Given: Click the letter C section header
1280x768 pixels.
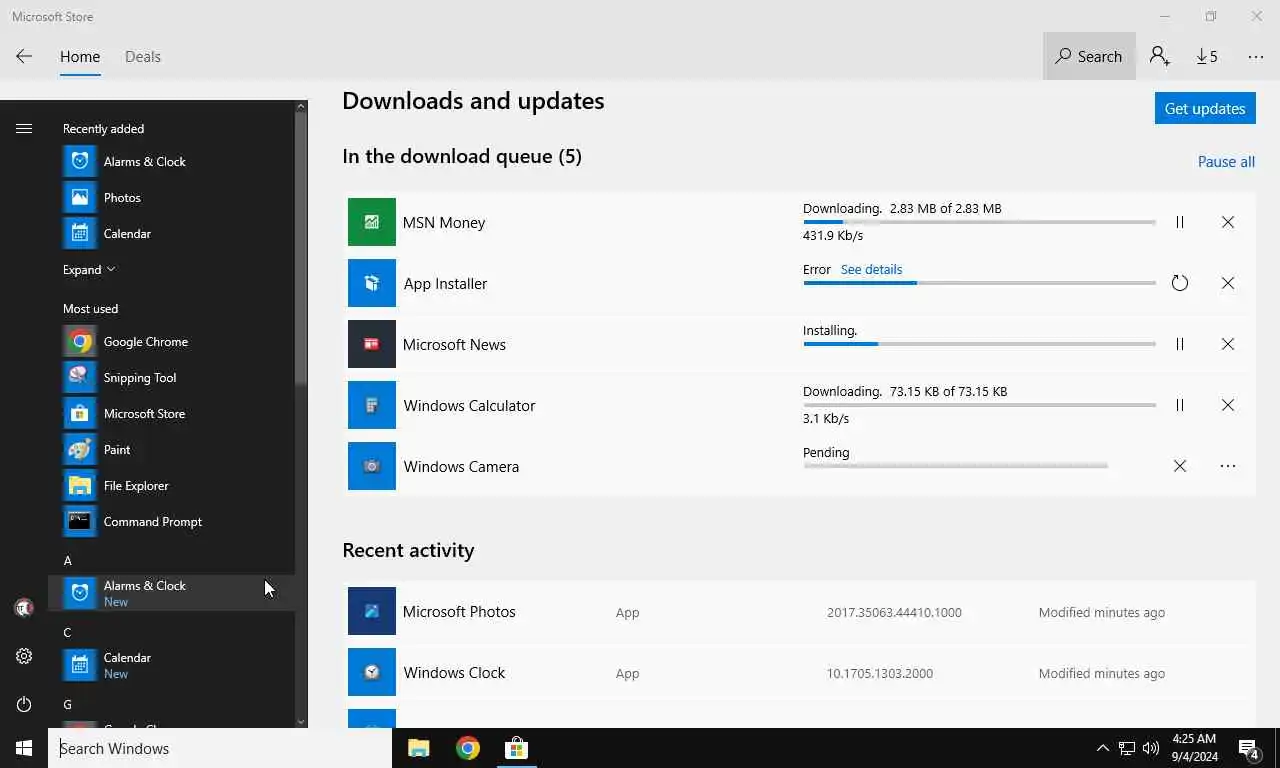Looking at the screenshot, I should [67, 633].
